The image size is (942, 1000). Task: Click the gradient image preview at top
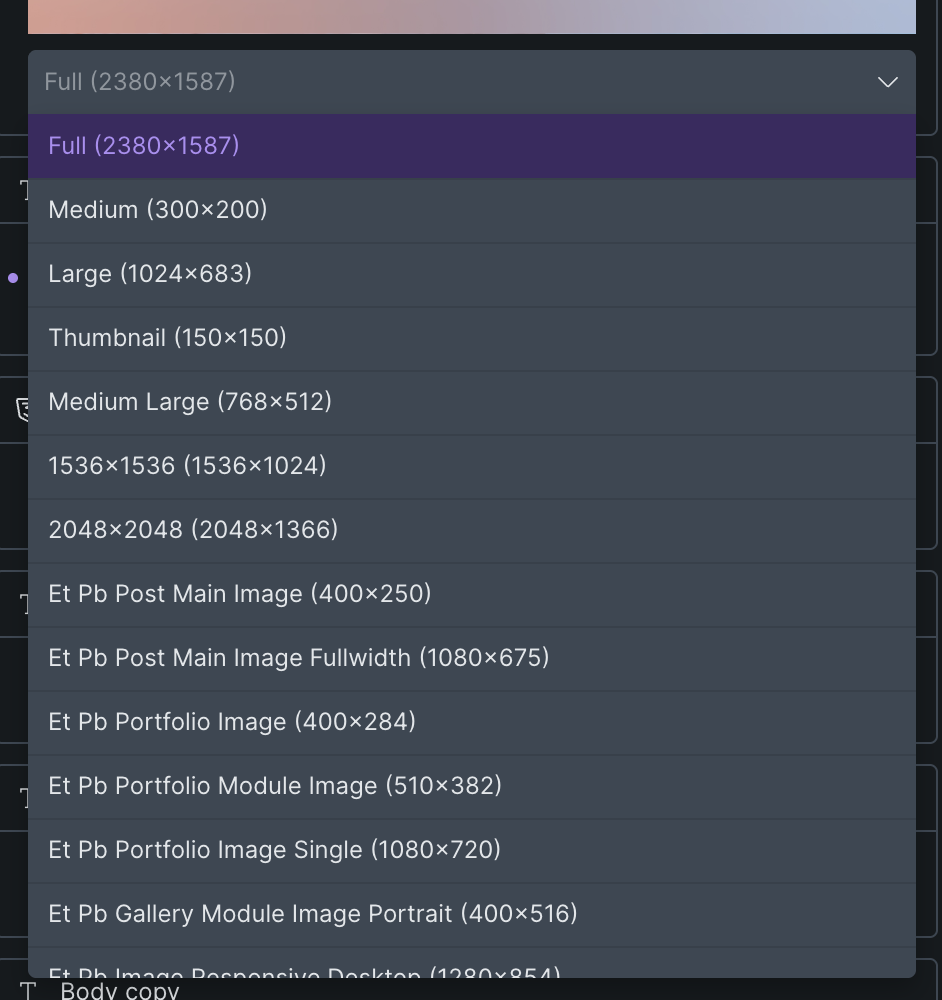[471, 16]
